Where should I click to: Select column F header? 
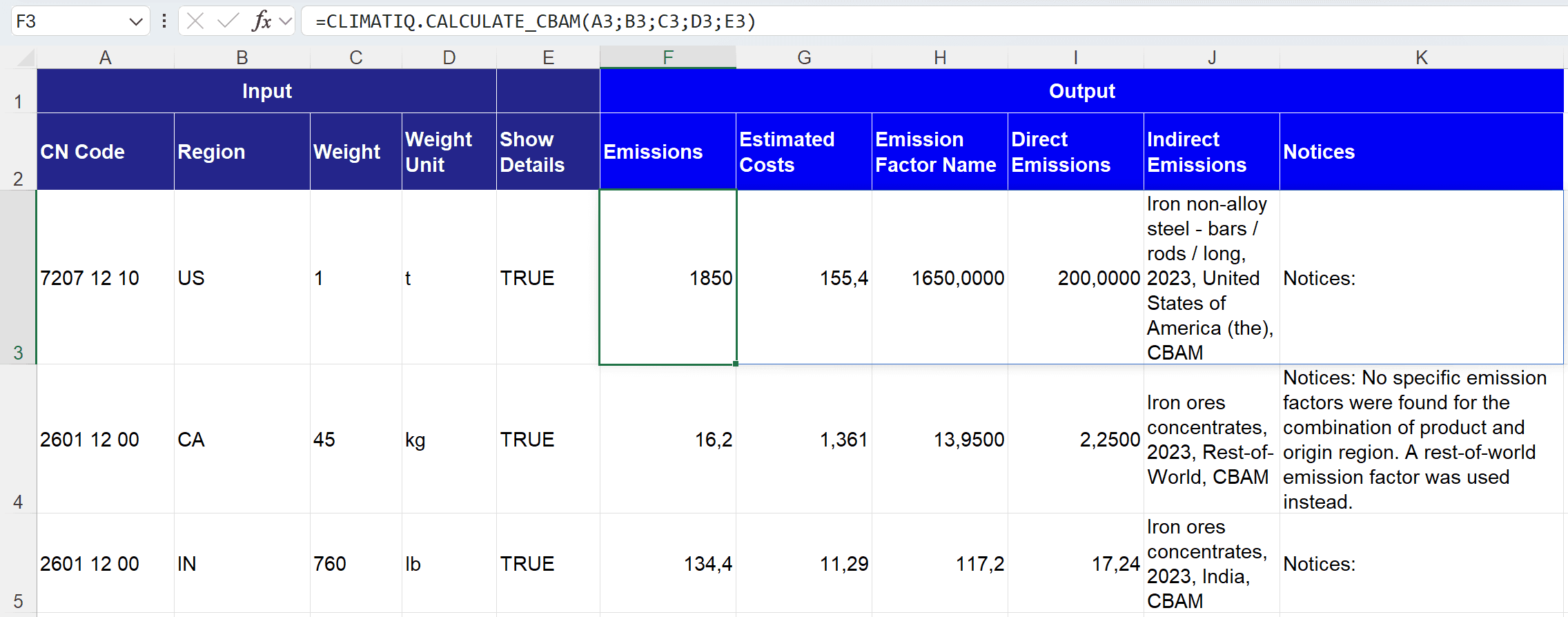tap(667, 57)
